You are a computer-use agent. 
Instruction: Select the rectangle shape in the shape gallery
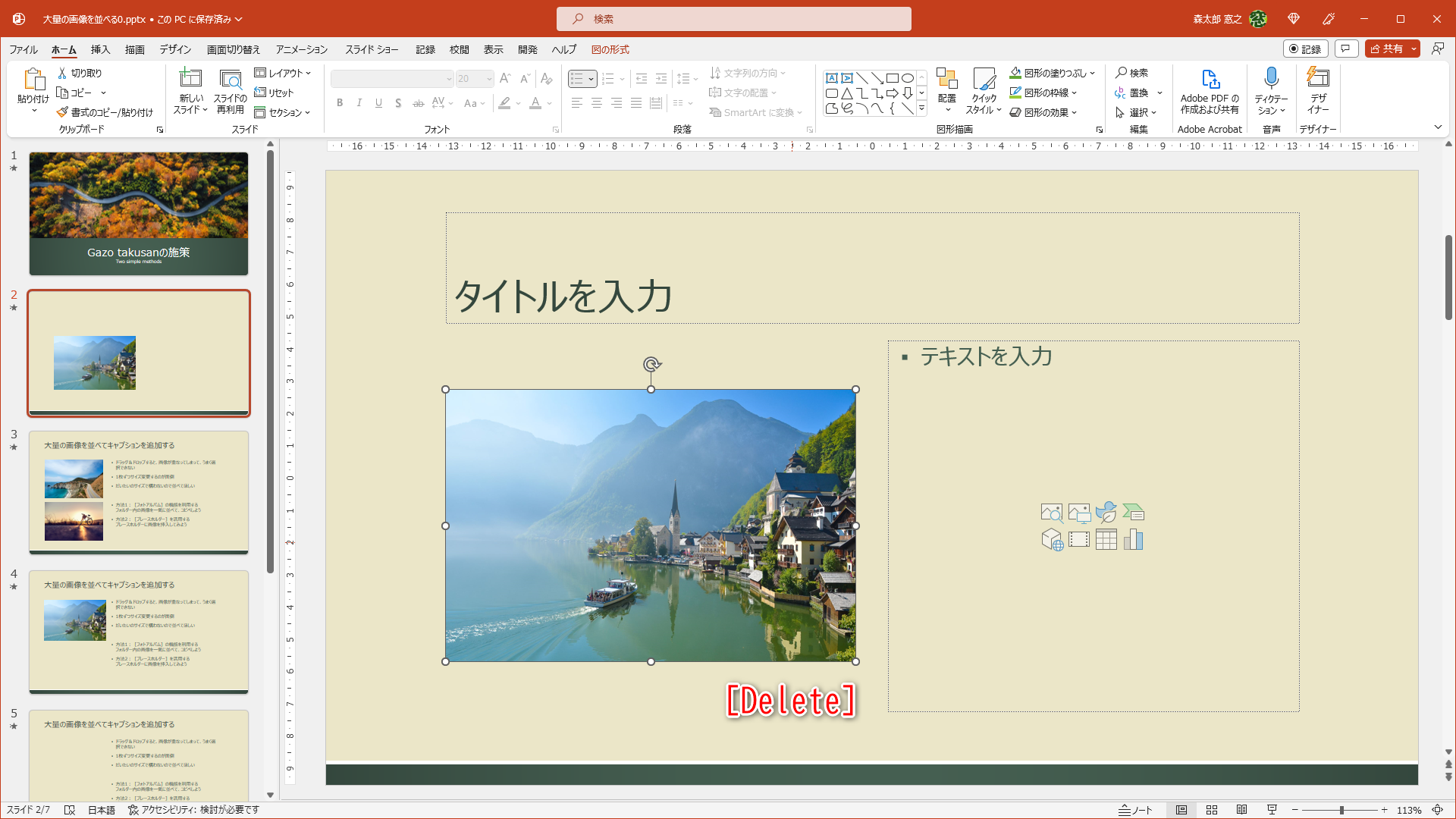pos(892,77)
